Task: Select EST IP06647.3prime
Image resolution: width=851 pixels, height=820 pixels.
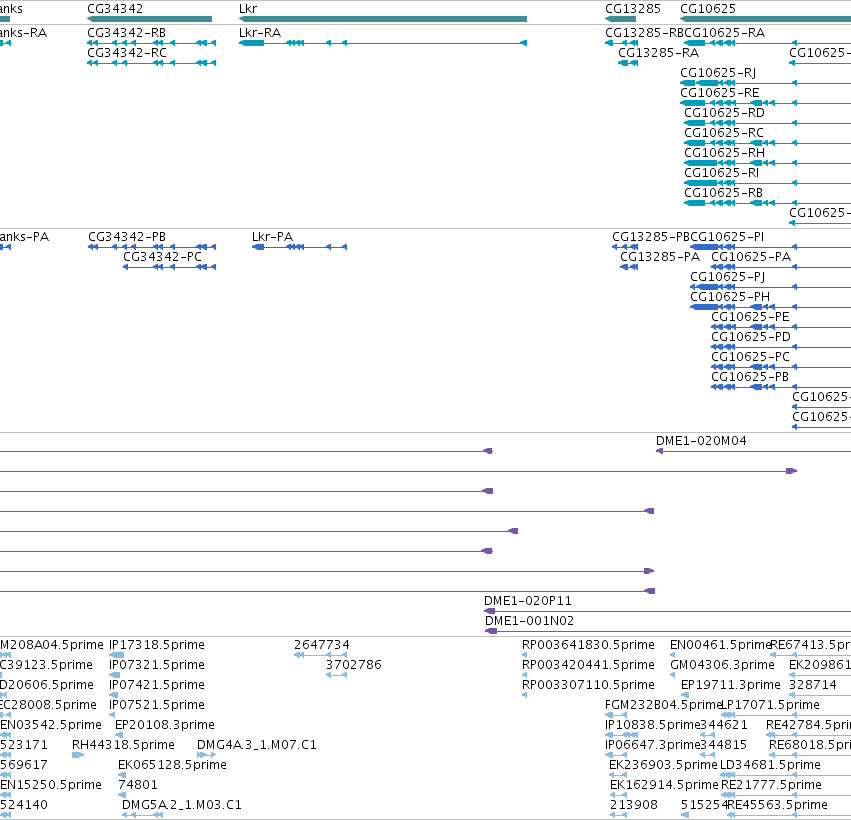Action: (x=652, y=746)
